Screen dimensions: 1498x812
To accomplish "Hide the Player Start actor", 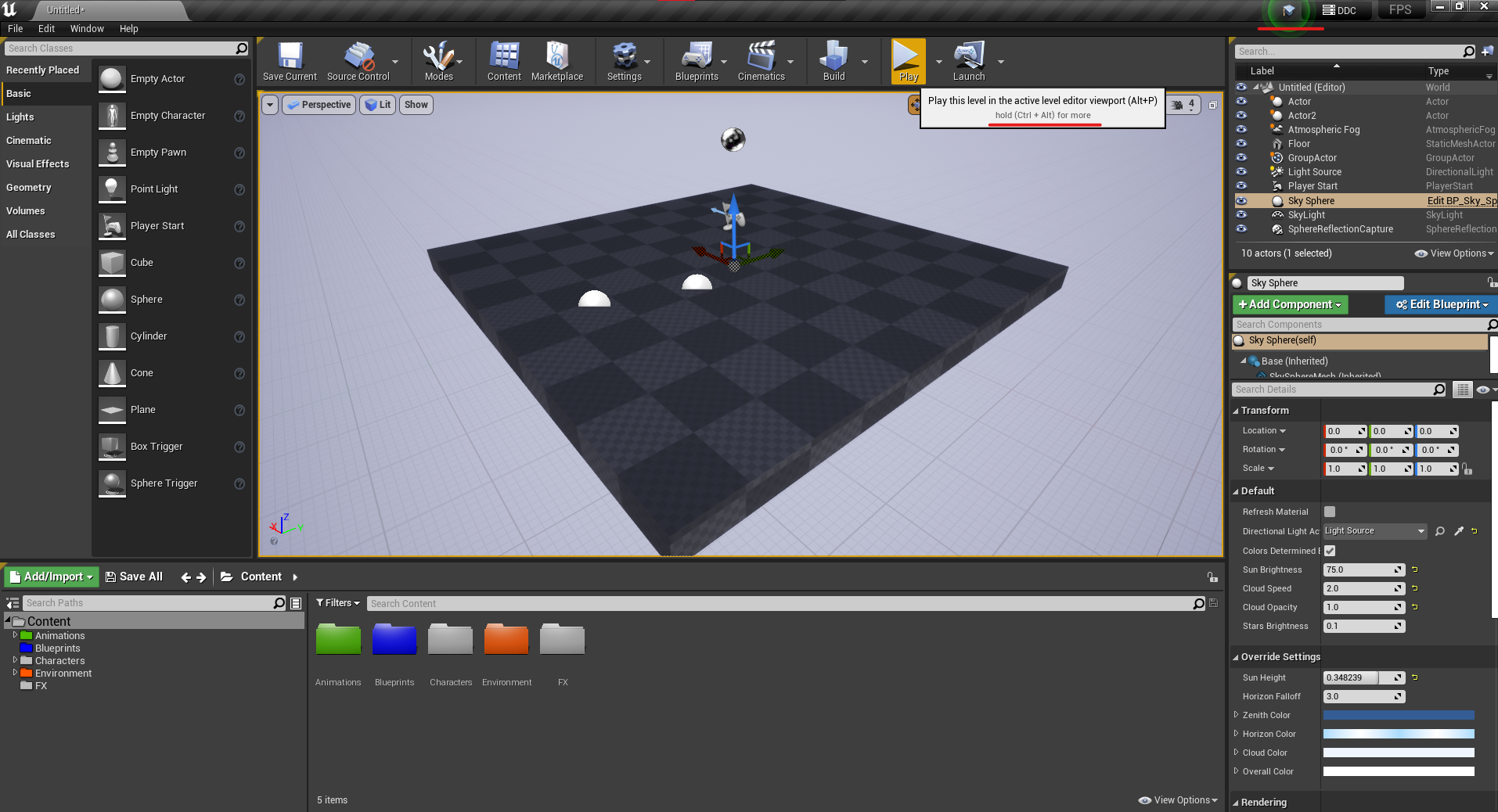I will click(1241, 186).
